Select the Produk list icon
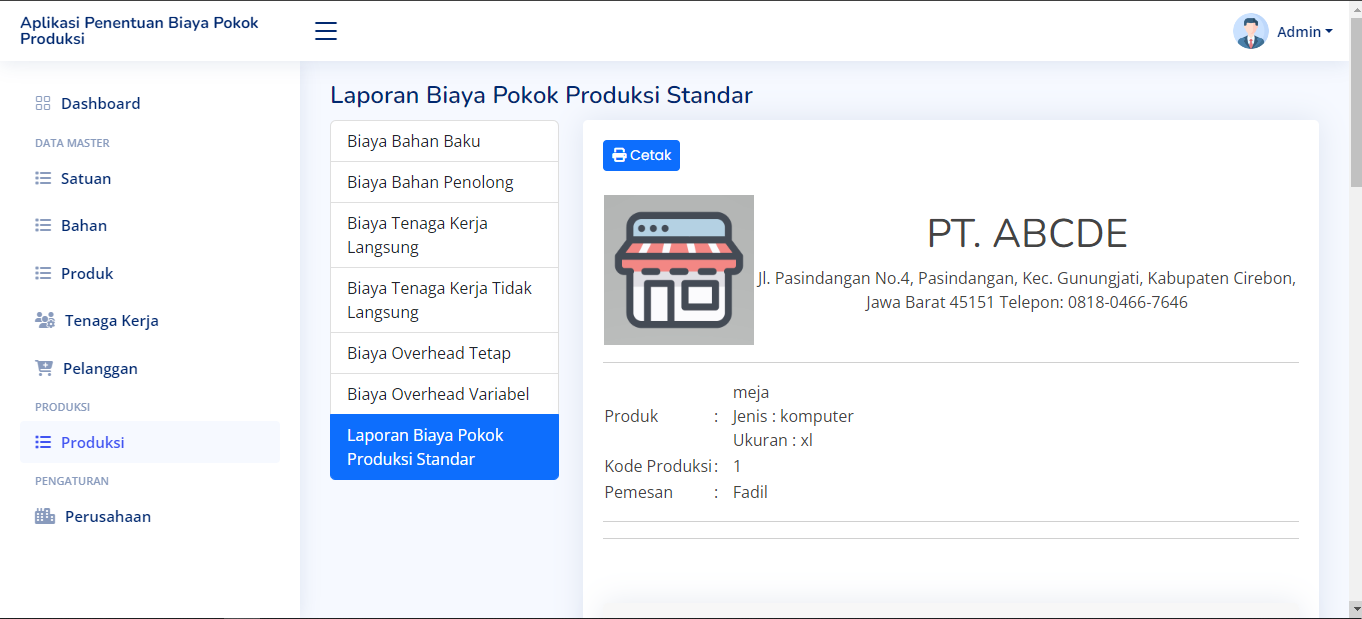The width and height of the screenshot is (1362, 619). tap(41, 272)
